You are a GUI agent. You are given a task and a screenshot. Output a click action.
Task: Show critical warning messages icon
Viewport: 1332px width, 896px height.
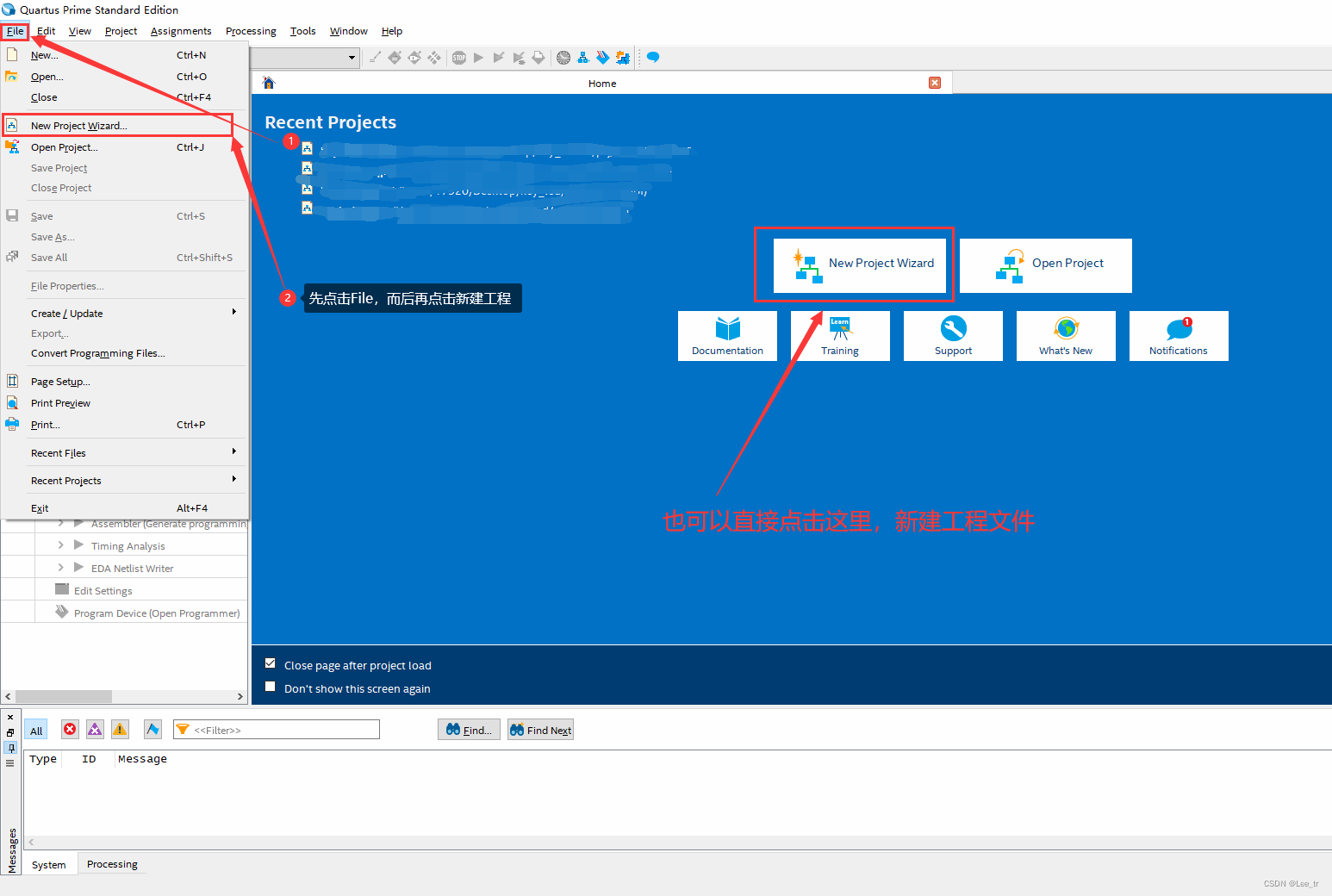pos(95,730)
